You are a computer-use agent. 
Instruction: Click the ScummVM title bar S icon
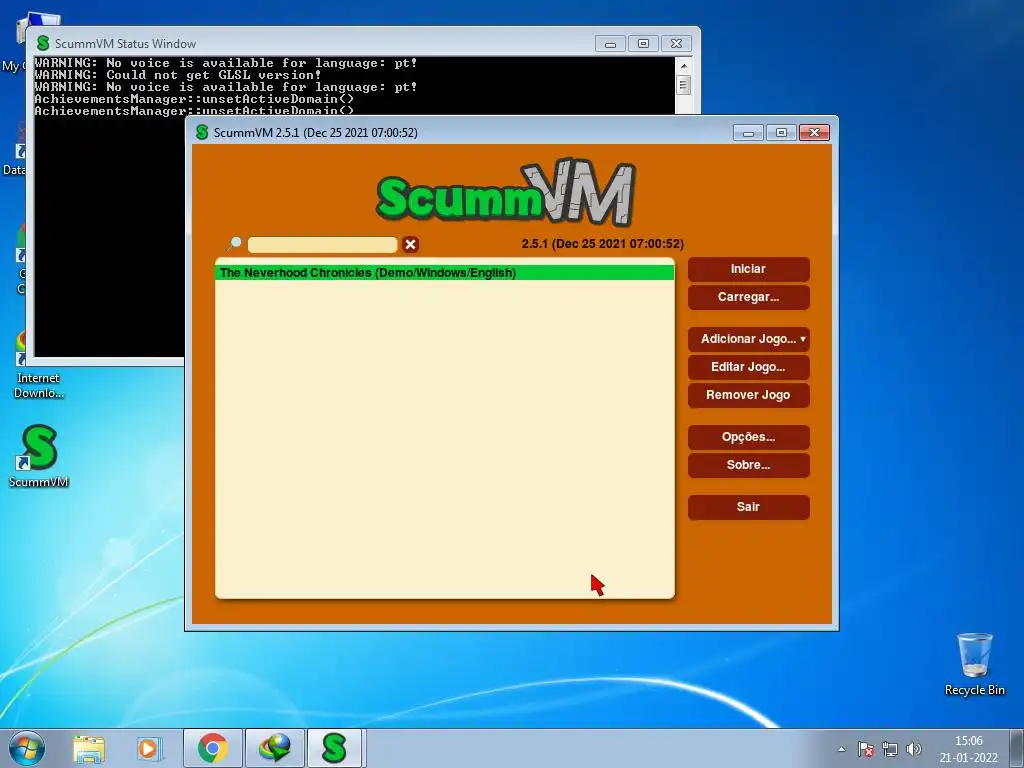point(202,132)
